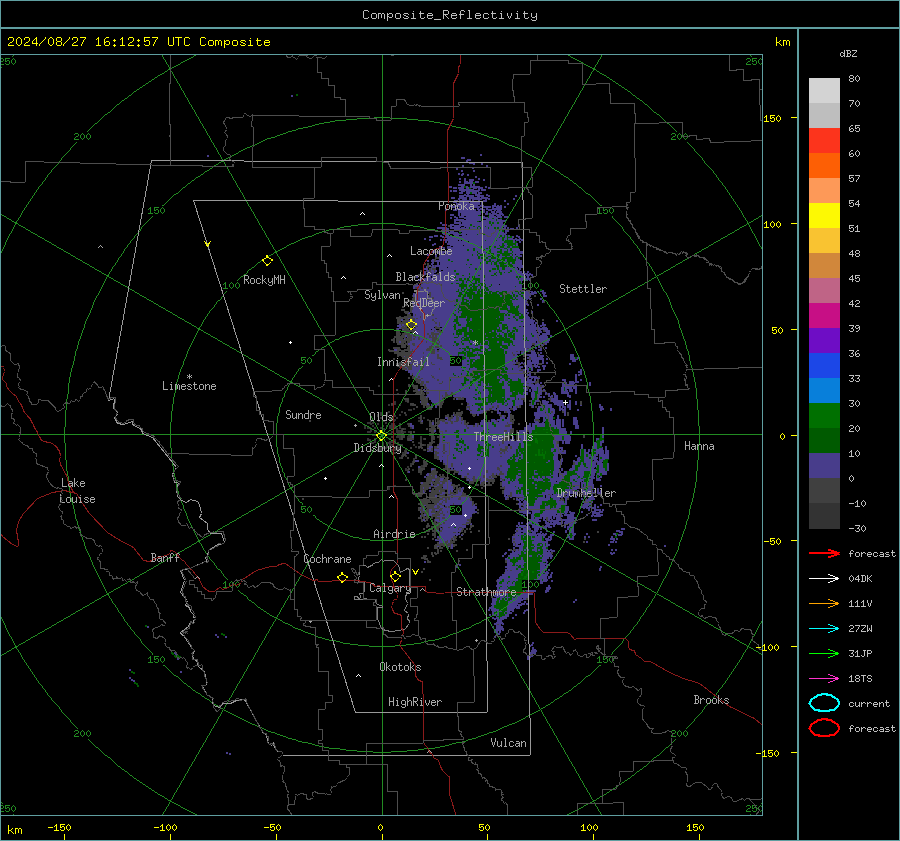This screenshot has width=900, height=841.
Task: Click the Calgary city label
Action: [390, 588]
